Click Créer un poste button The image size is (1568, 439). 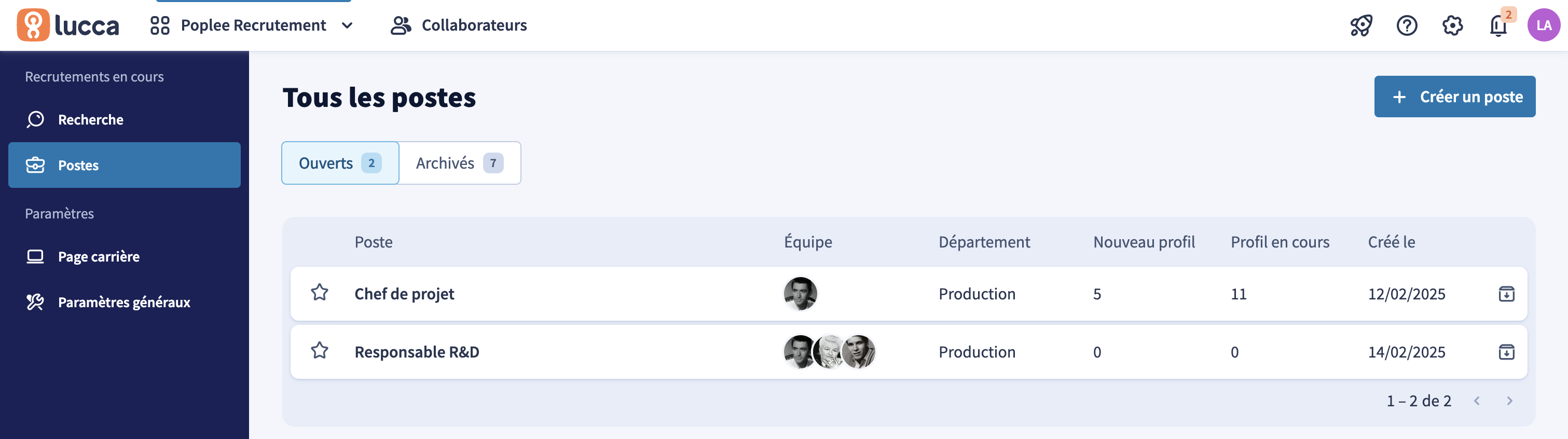[x=1454, y=97]
